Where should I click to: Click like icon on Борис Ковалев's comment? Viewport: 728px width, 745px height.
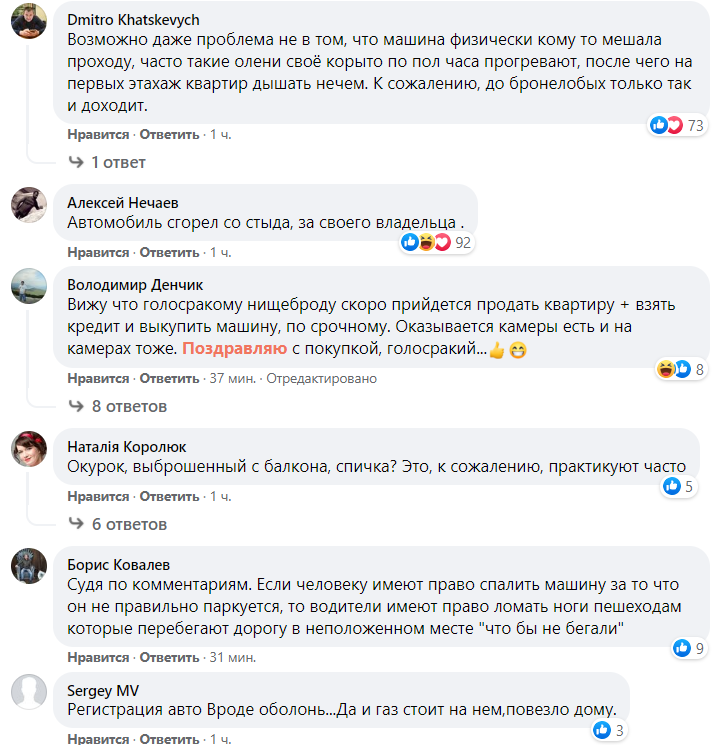tap(682, 648)
